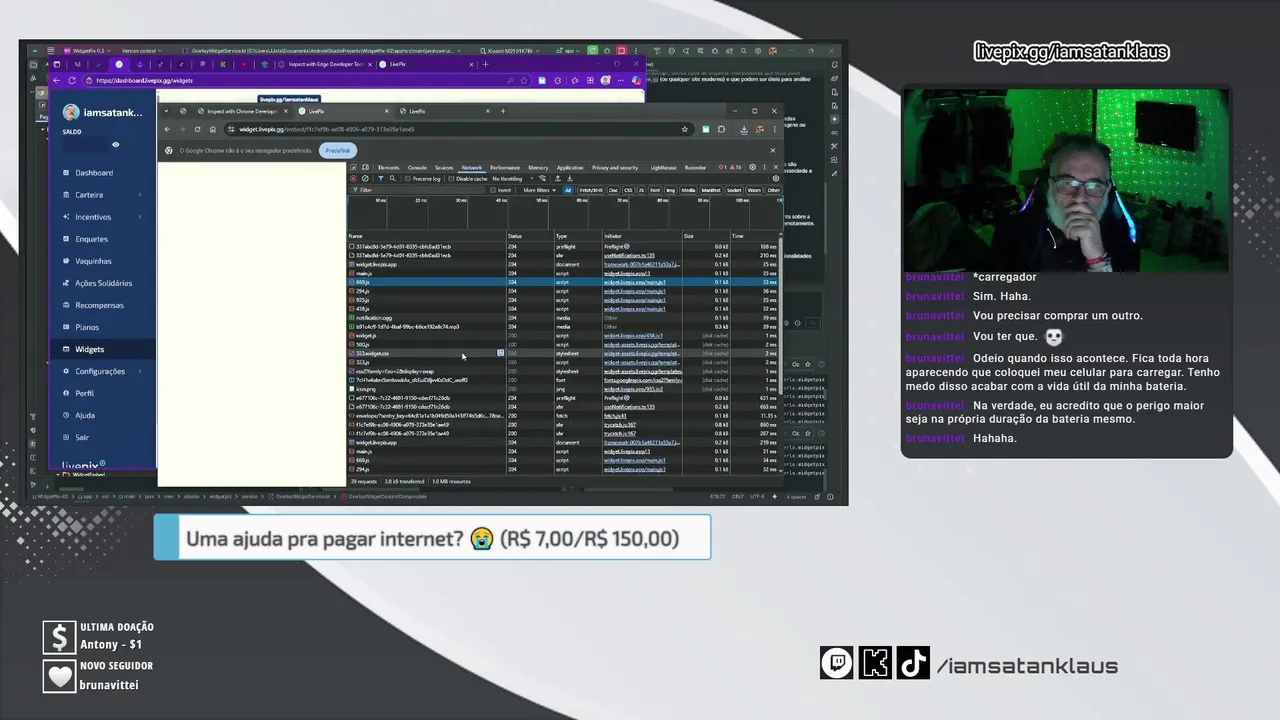Select the 669.js request row
Screen dimensions: 1280x720
point(563,282)
